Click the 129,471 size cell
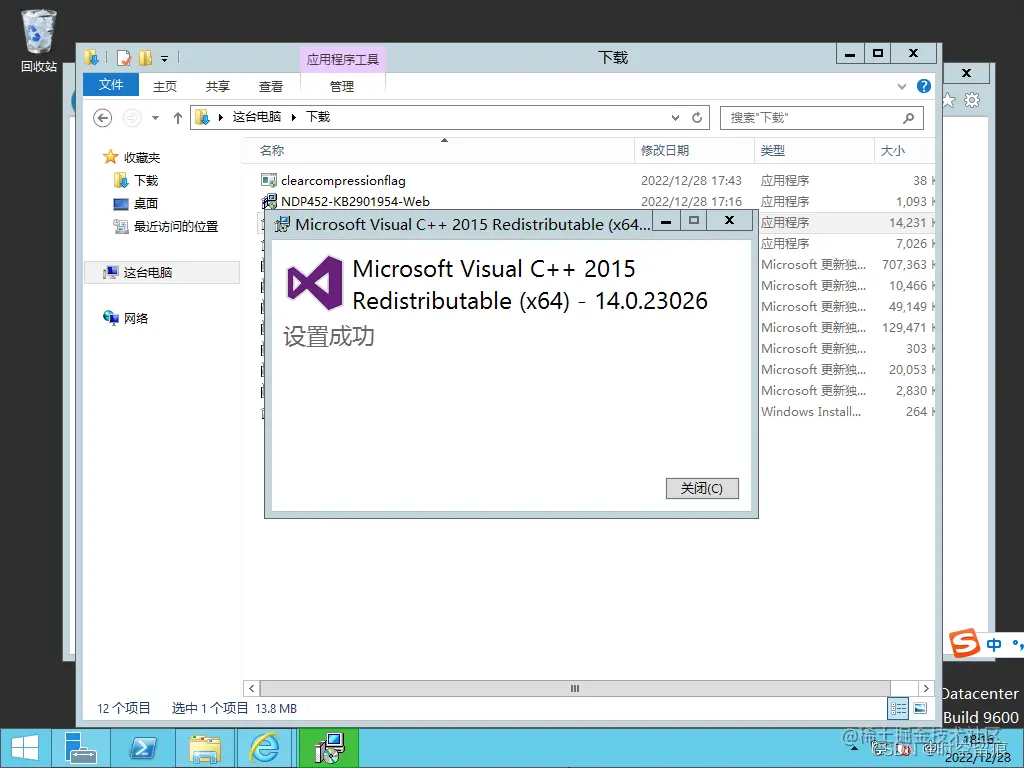The image size is (1024, 768). (904, 327)
